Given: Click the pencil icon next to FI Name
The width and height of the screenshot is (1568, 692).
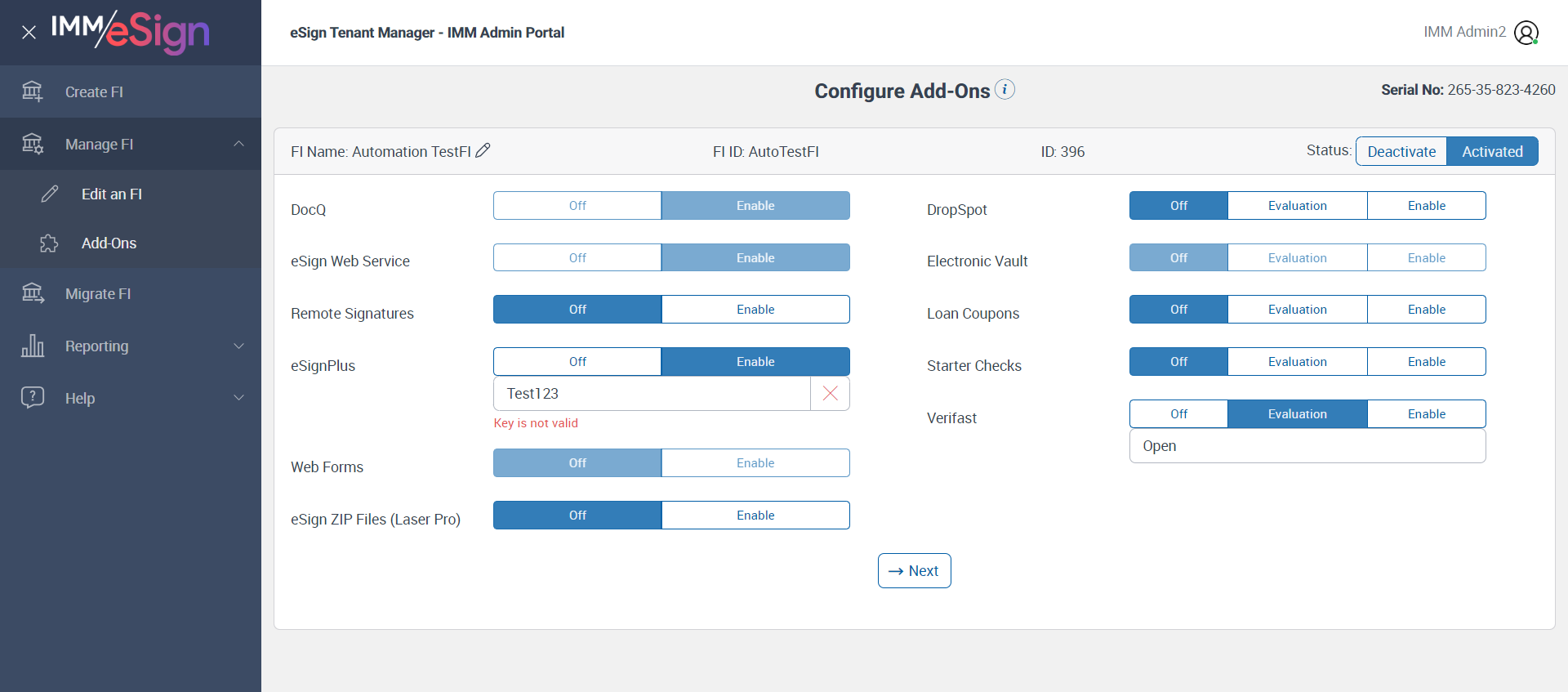Looking at the screenshot, I should coord(483,150).
